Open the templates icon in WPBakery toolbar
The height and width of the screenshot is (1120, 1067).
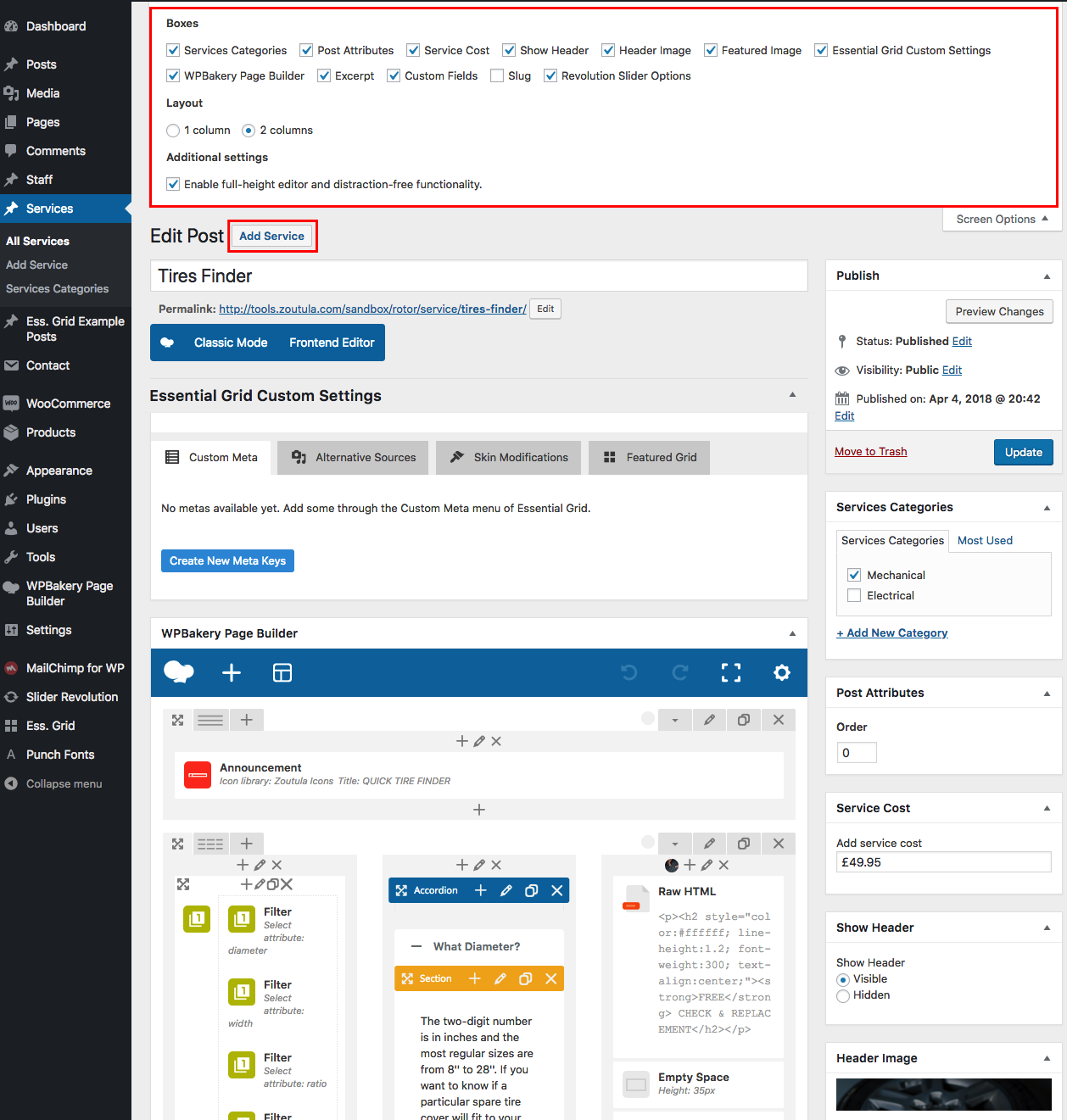tap(282, 672)
